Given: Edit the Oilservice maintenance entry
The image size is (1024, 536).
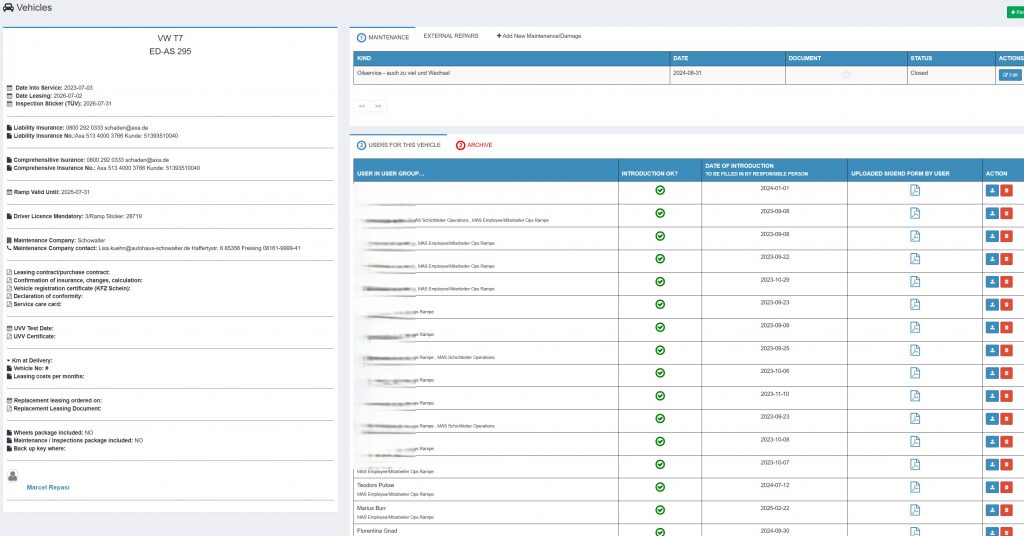Looking at the screenshot, I should point(1009,75).
